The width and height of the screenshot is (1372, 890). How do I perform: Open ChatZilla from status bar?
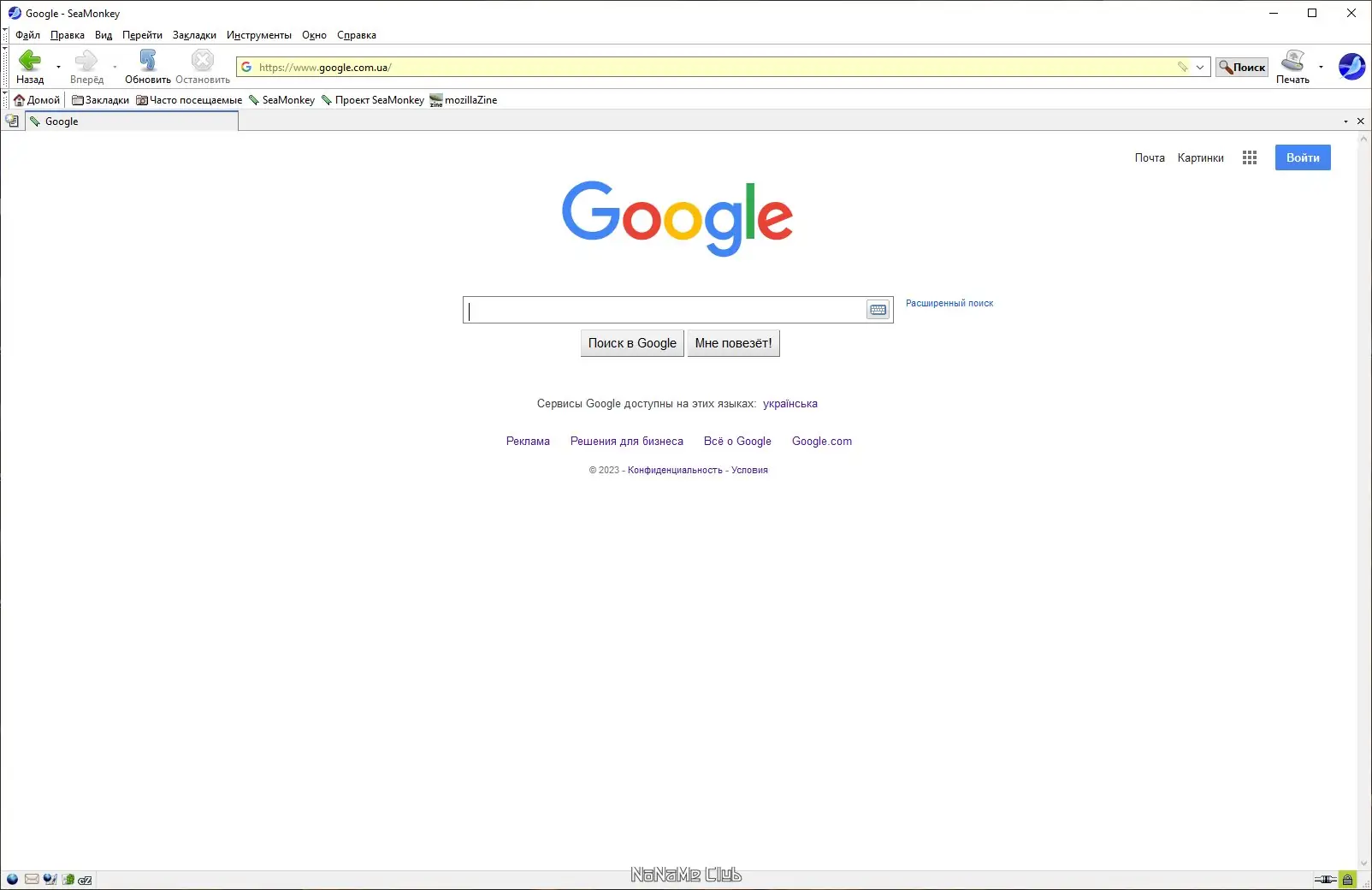coord(85,879)
